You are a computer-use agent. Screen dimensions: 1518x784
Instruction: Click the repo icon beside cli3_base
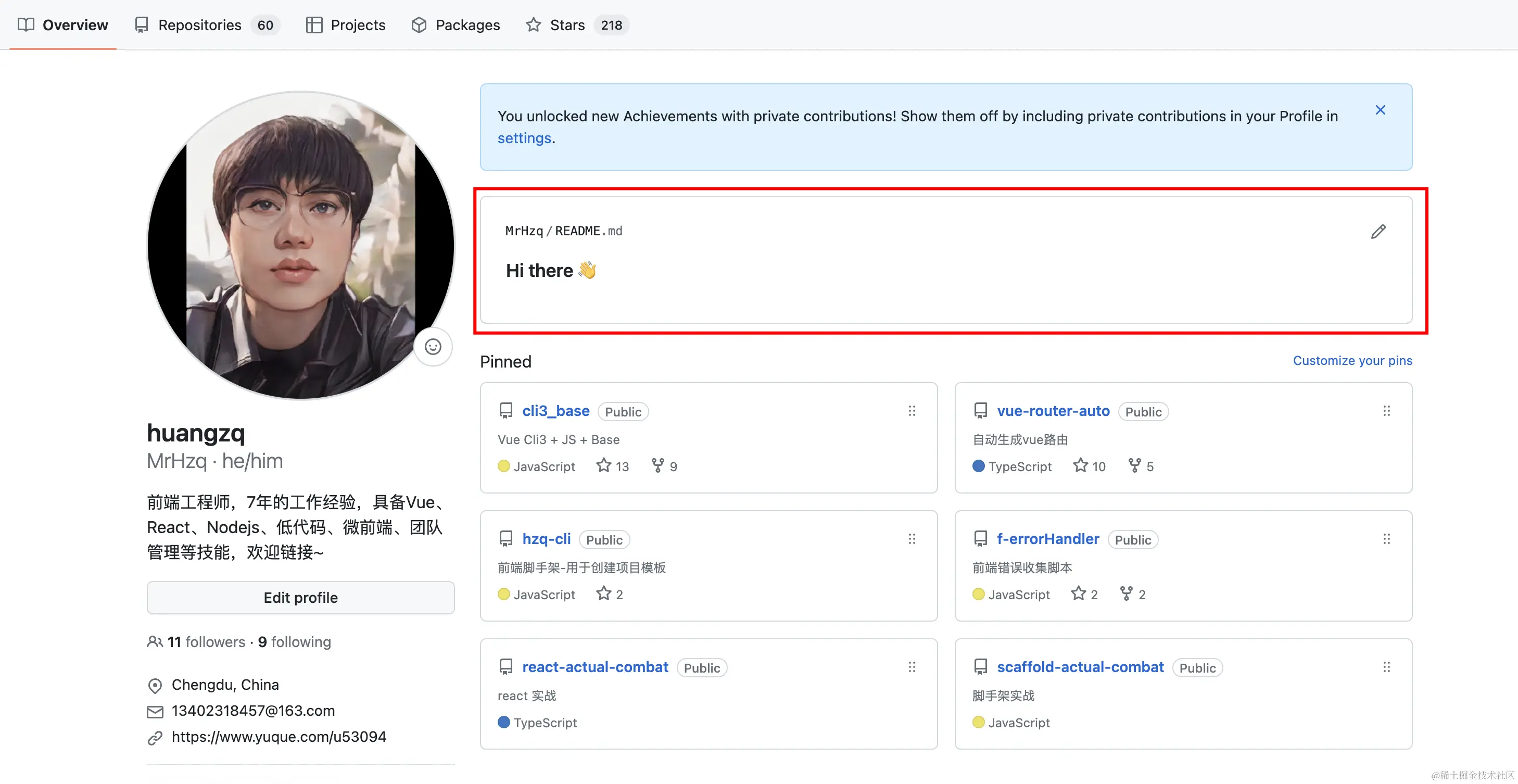tap(505, 411)
